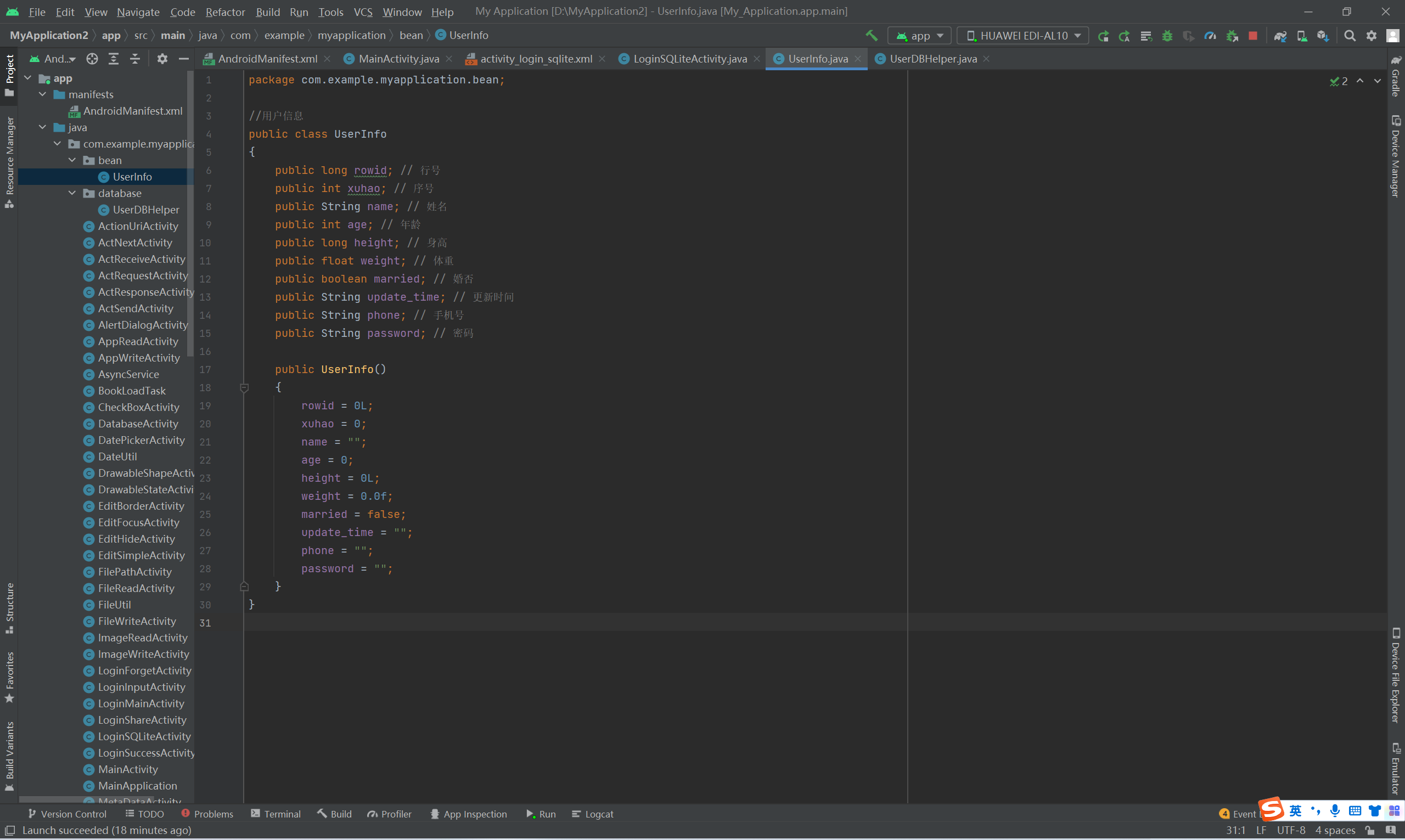Switch to the UserDBHelper.java tab
Screen dimensions: 1405x840
[932, 59]
